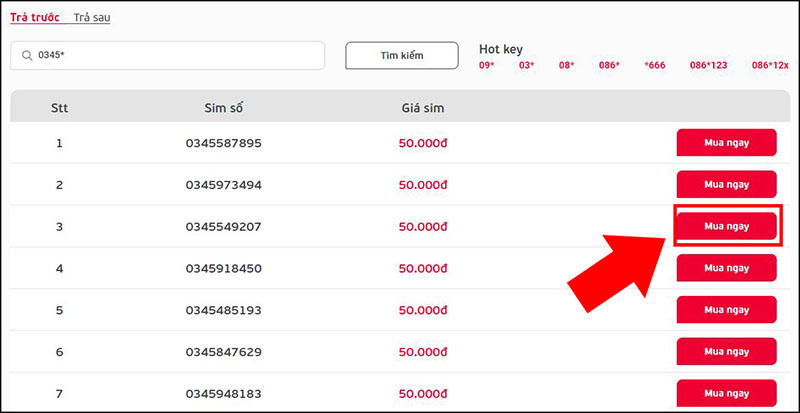This screenshot has height=413, width=800.
Task: Click the Sim số column header
Action: (223, 107)
